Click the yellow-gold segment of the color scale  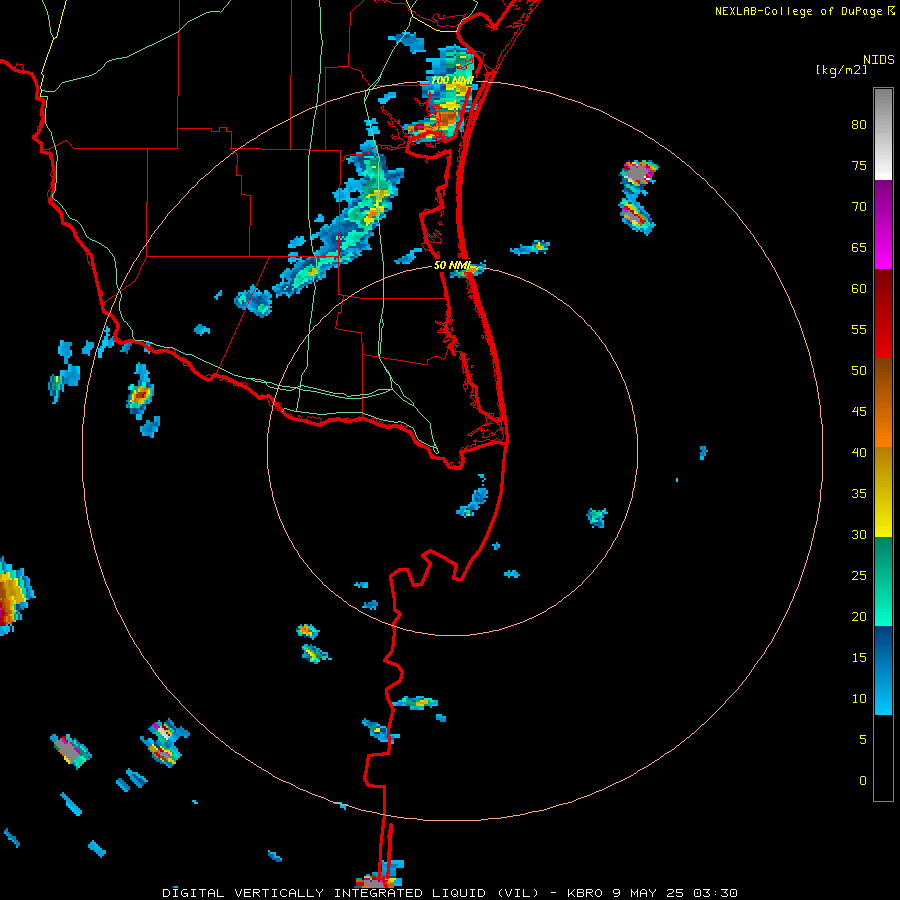tap(883, 492)
